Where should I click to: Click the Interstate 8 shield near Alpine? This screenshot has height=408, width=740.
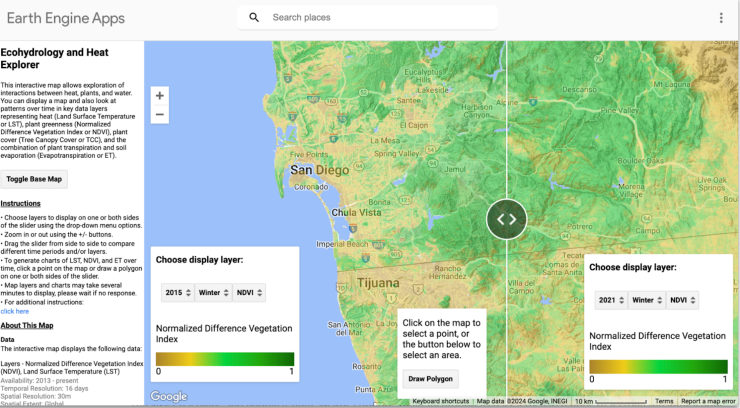click(533, 101)
